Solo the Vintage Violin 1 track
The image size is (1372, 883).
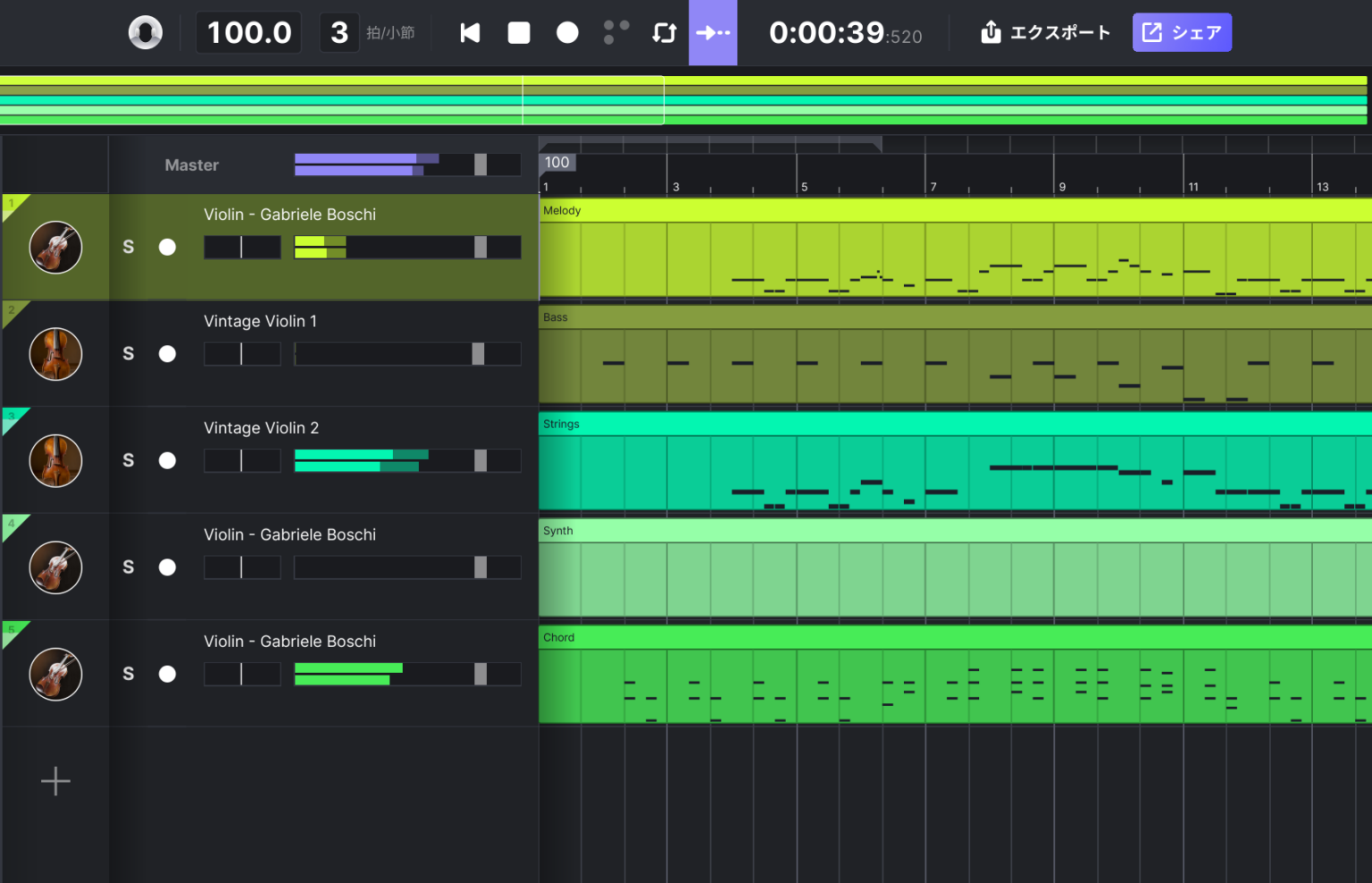(128, 353)
